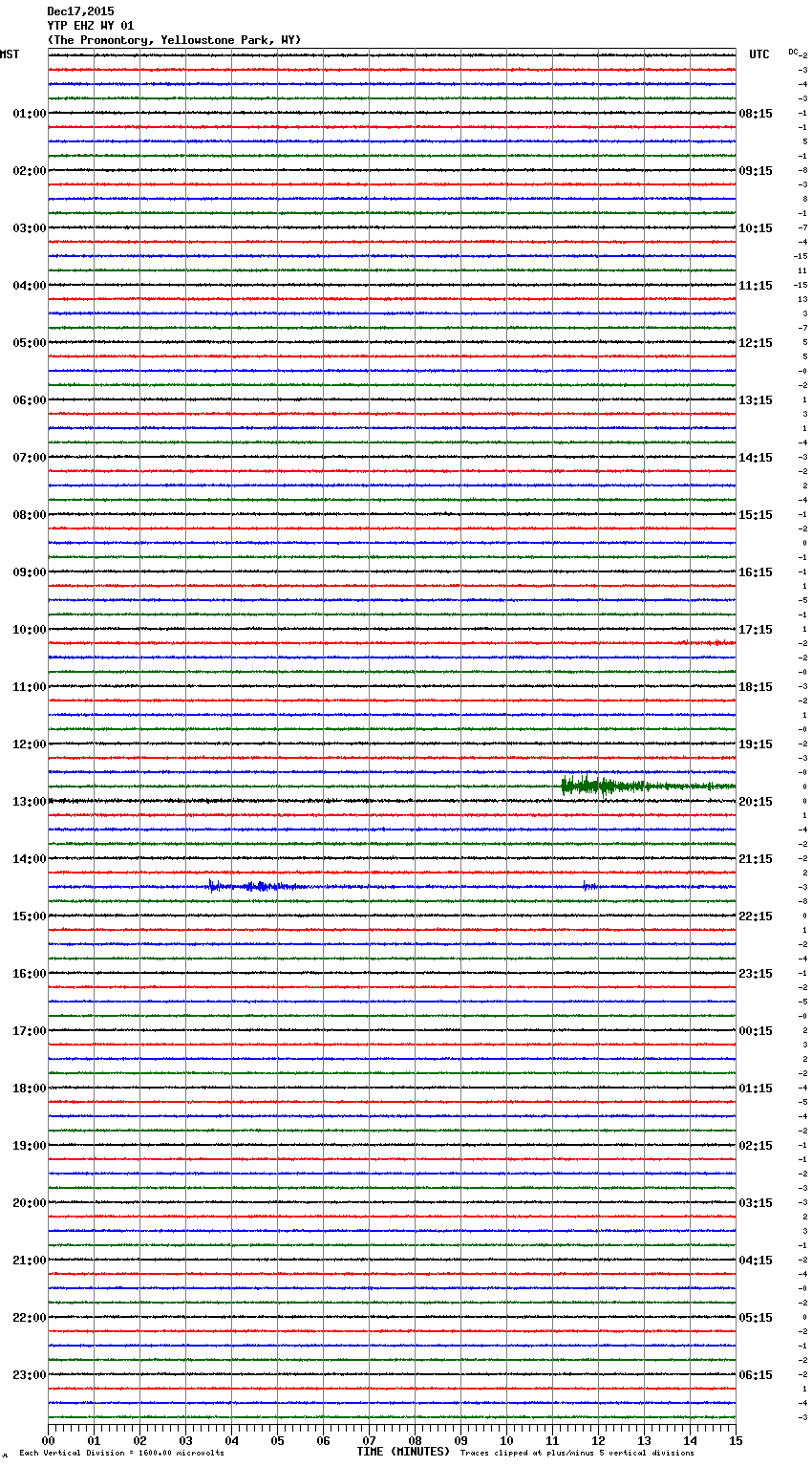812x1466 pixels.
Task: Click the 'Each Vertical Division = 1600.00 microvolts' note
Action: click(x=121, y=1454)
